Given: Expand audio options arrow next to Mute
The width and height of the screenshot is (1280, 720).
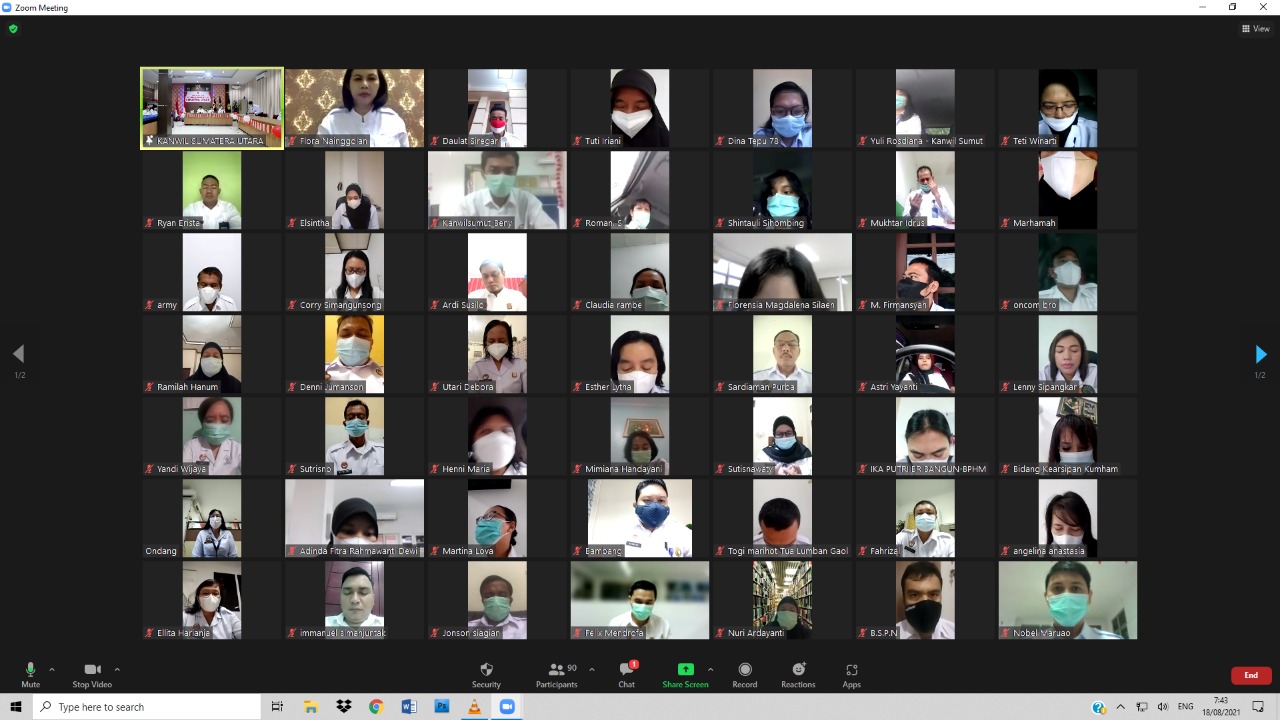Looking at the screenshot, I should 52,670.
